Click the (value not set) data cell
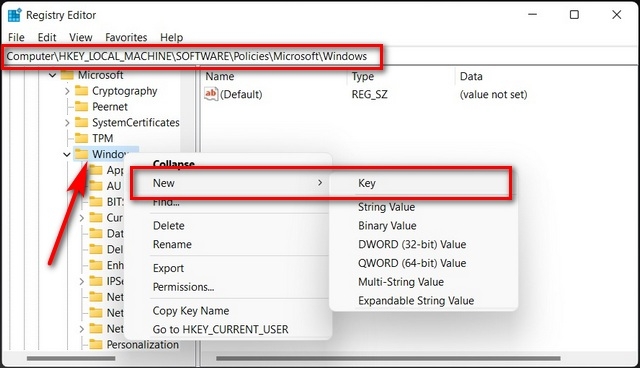The width and height of the screenshot is (640, 368). [493, 94]
